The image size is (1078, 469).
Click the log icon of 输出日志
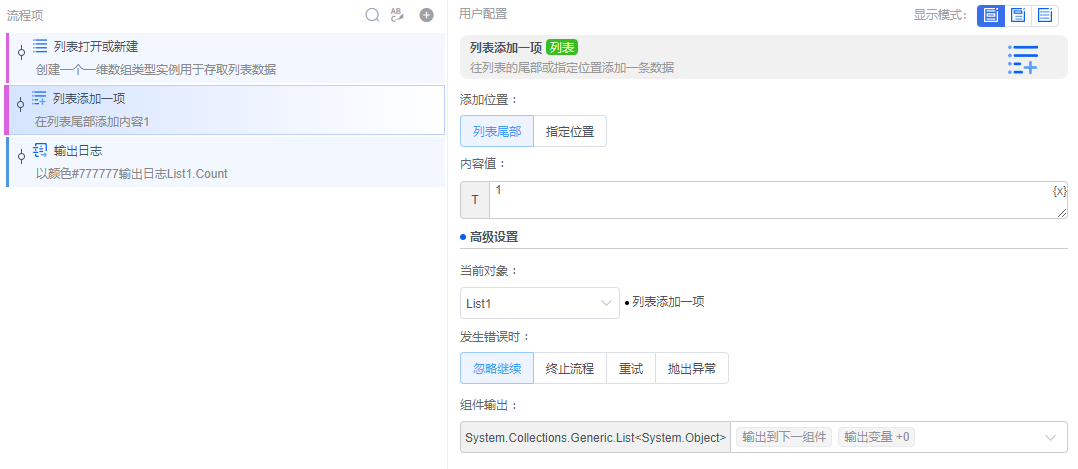41,151
